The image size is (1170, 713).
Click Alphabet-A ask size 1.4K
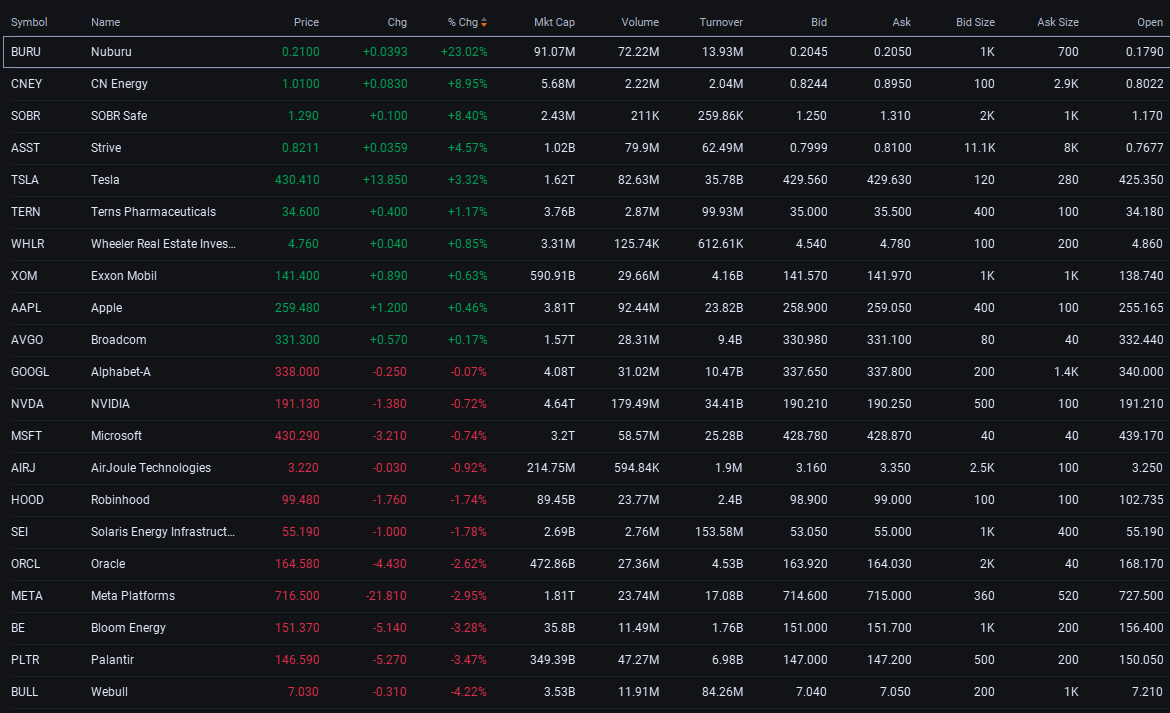pyautogui.click(x=1066, y=372)
